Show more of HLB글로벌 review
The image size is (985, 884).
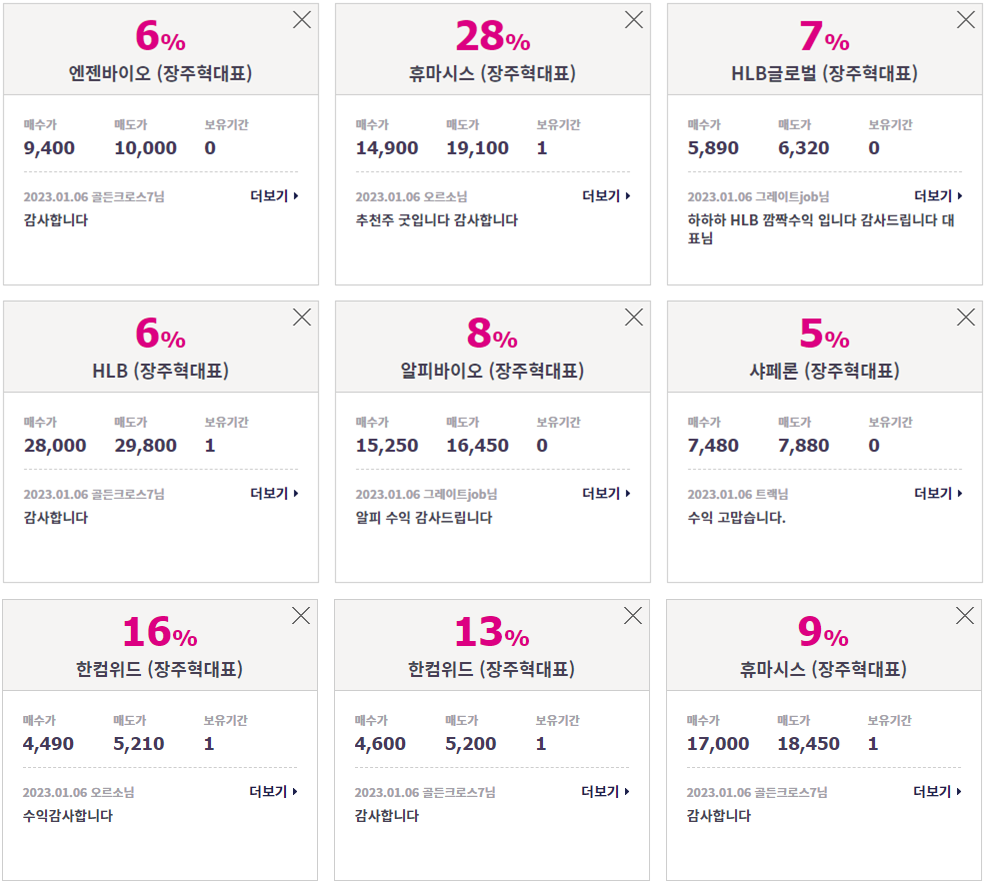click(x=938, y=196)
